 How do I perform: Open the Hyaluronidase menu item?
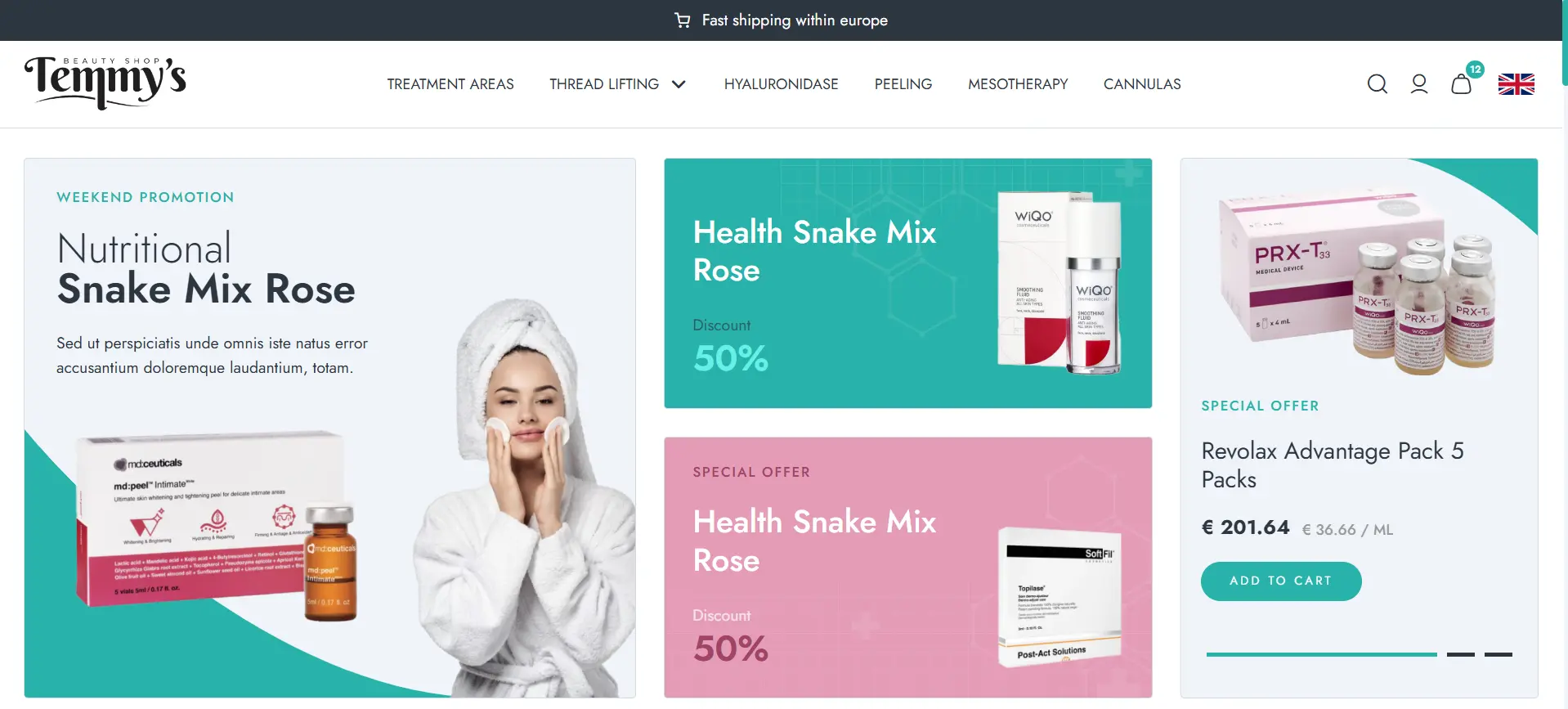click(781, 84)
